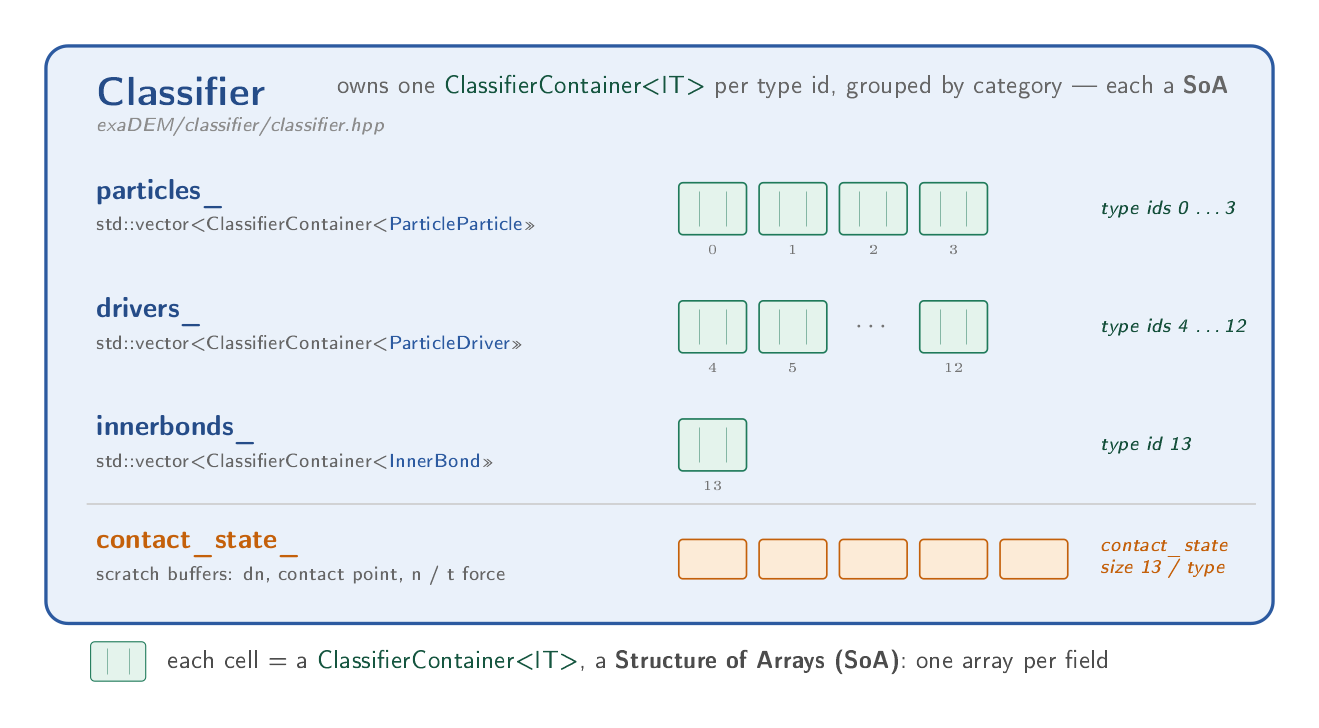Click 'InnerBond' type name
This screenshot has width=1319, height=728.
tap(435, 461)
